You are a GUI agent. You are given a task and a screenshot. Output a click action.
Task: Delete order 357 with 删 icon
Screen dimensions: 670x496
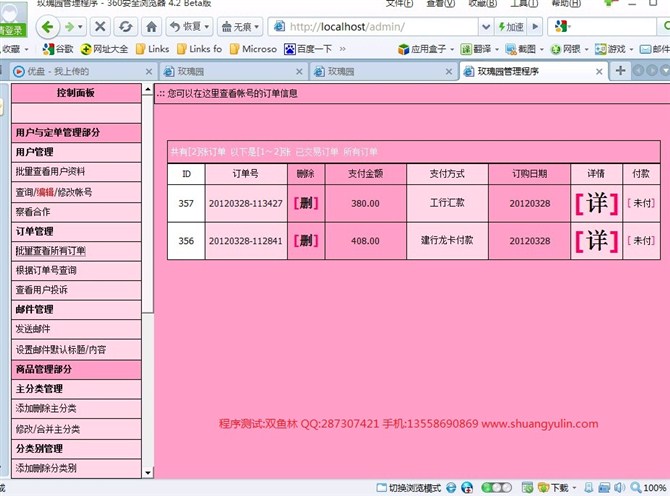(306, 203)
